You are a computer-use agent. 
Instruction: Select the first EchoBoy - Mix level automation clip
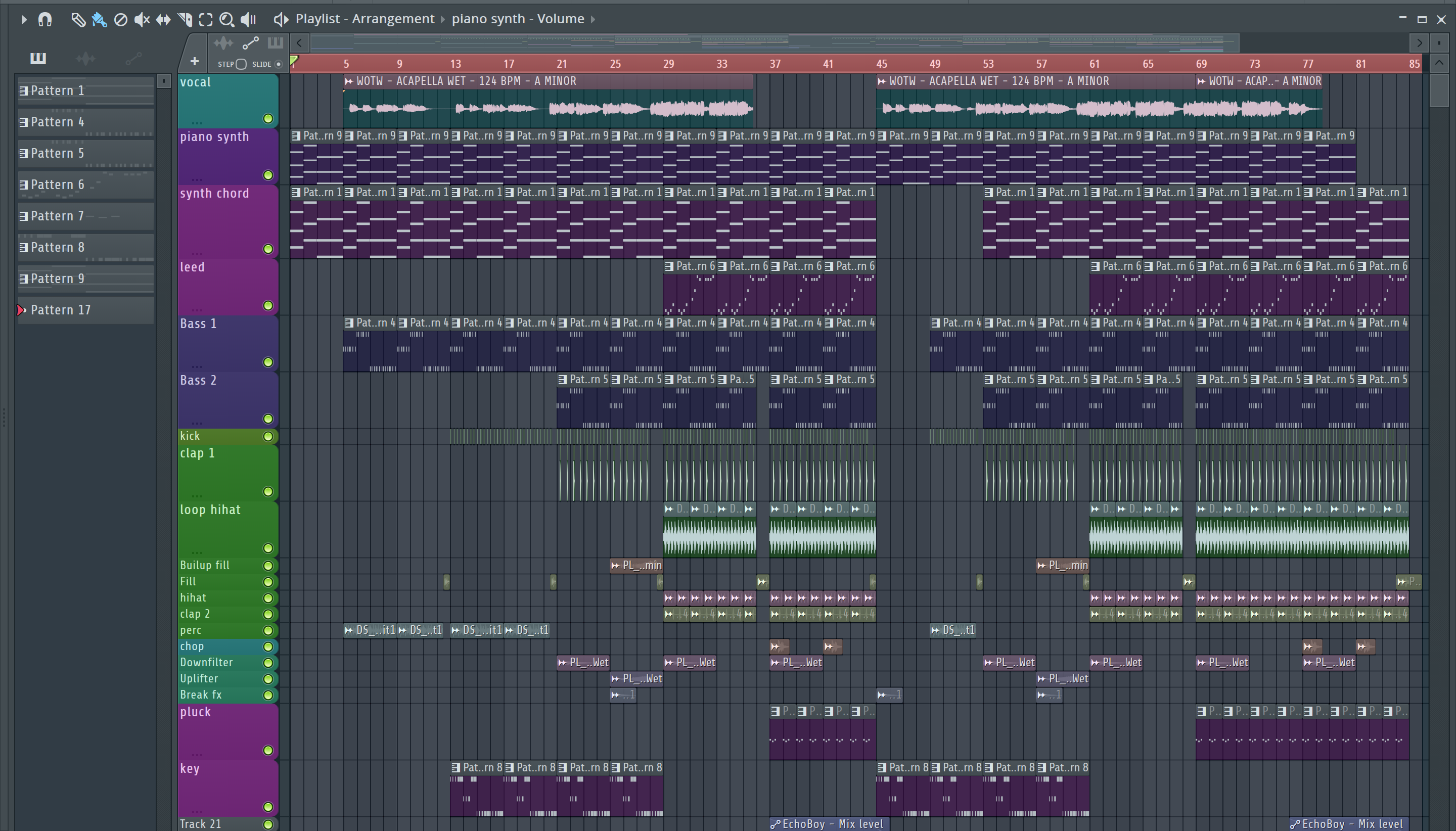(829, 824)
